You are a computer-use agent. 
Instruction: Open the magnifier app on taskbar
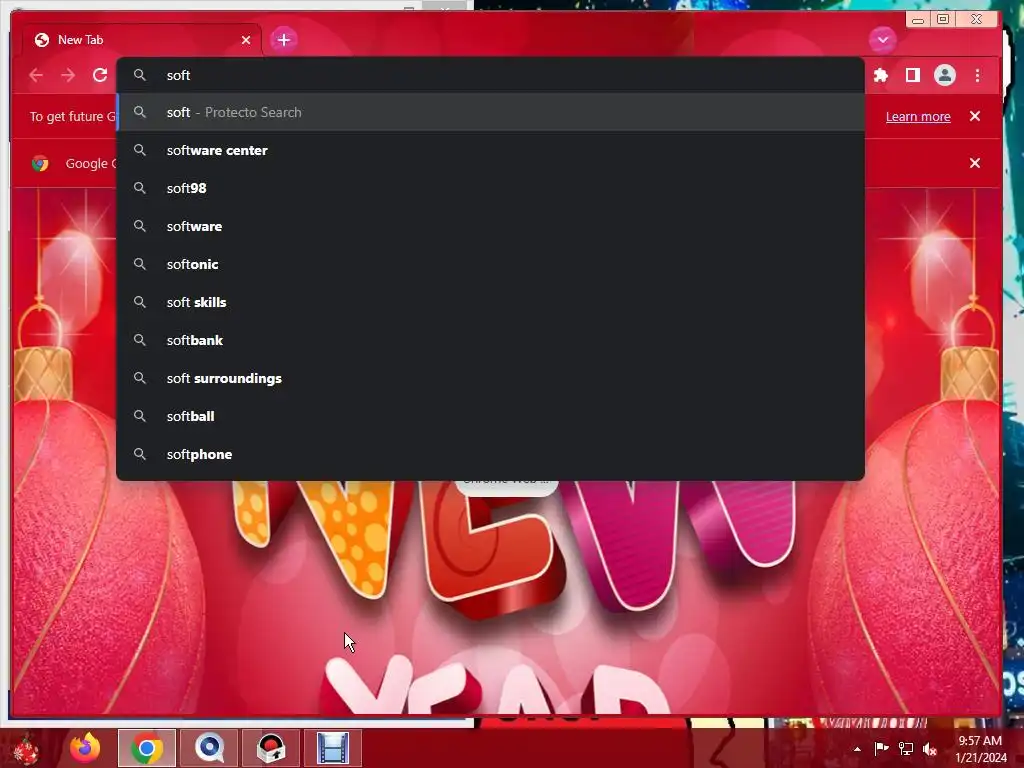click(x=209, y=748)
